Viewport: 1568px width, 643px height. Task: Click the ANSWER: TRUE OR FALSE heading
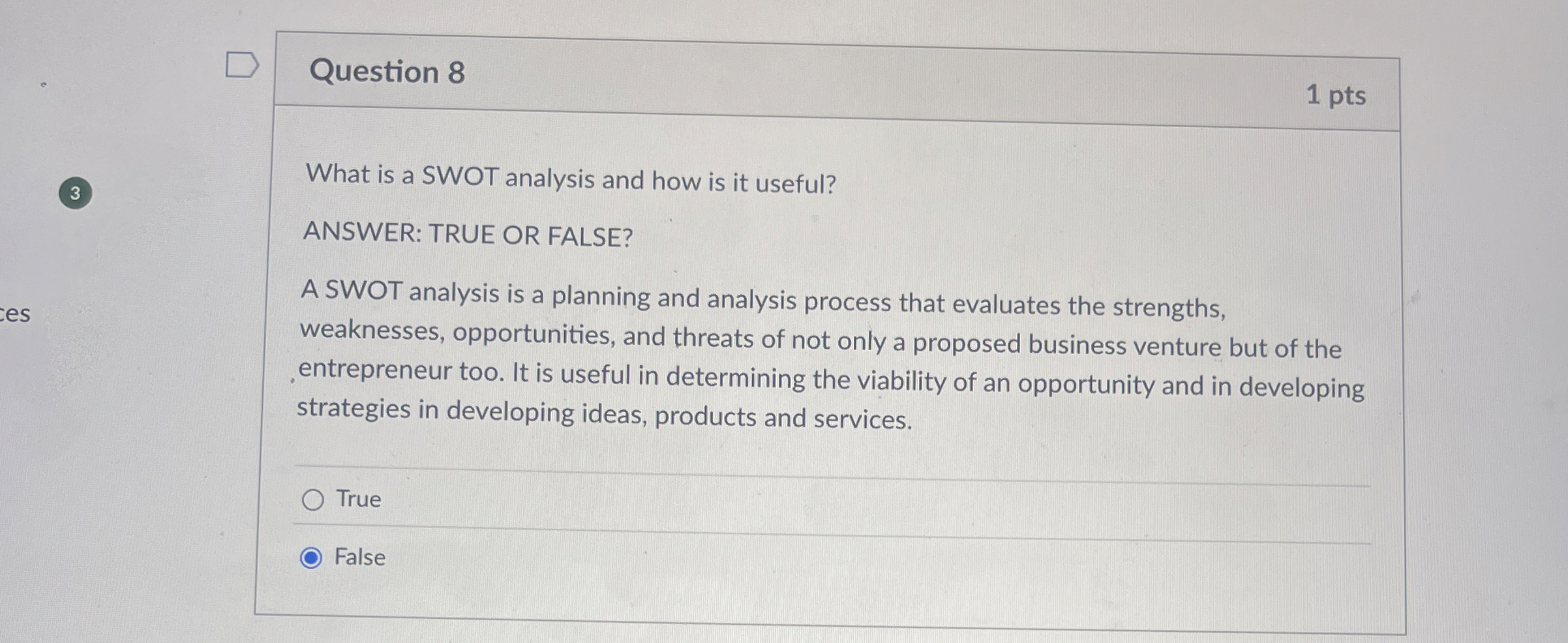tap(466, 236)
